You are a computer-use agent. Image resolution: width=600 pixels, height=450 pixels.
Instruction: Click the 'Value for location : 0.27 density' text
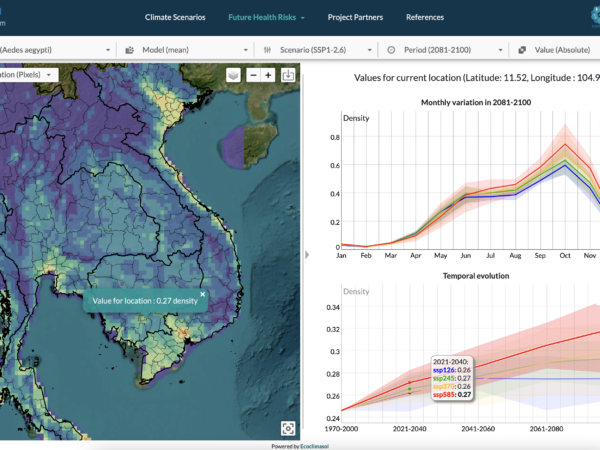pyautogui.click(x=145, y=301)
